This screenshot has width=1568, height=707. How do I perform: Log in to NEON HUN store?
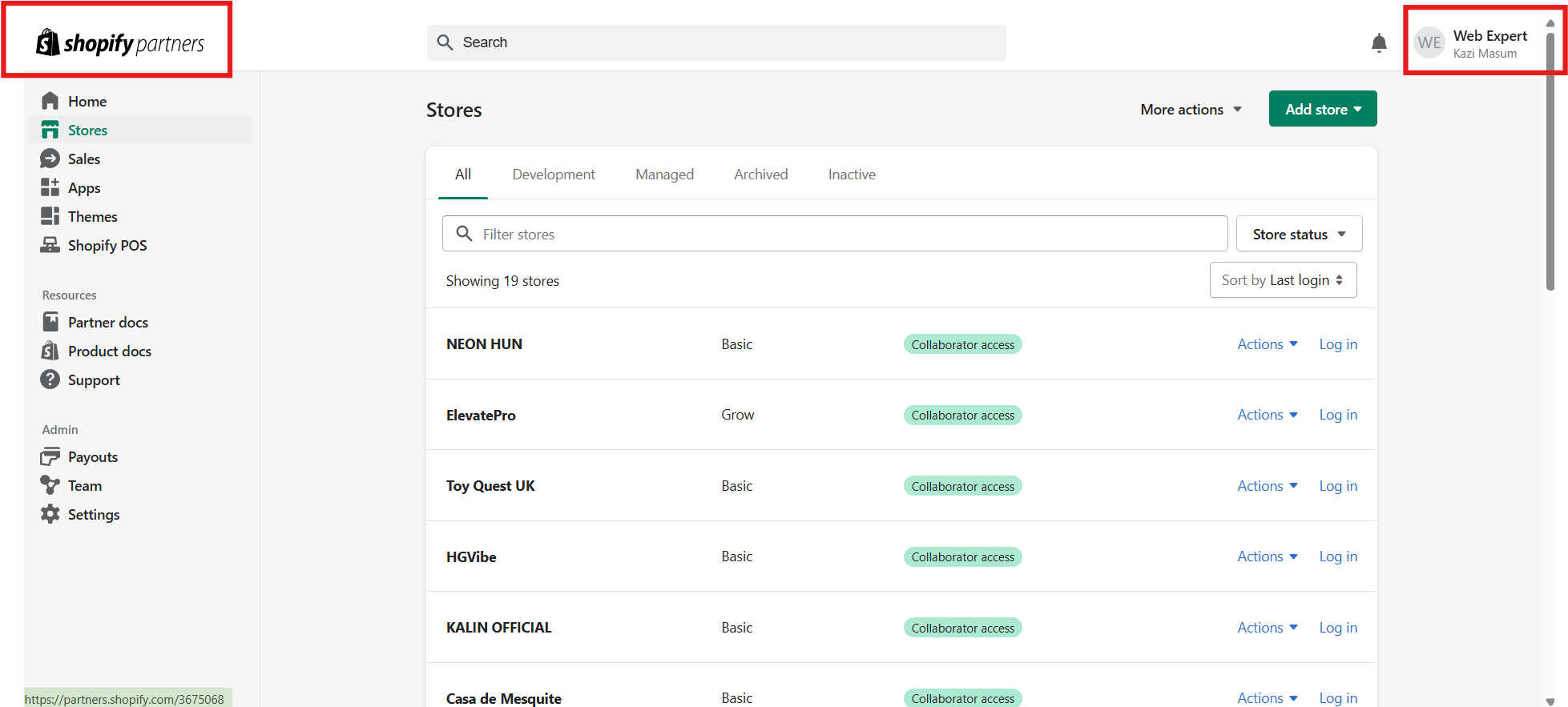click(1338, 343)
